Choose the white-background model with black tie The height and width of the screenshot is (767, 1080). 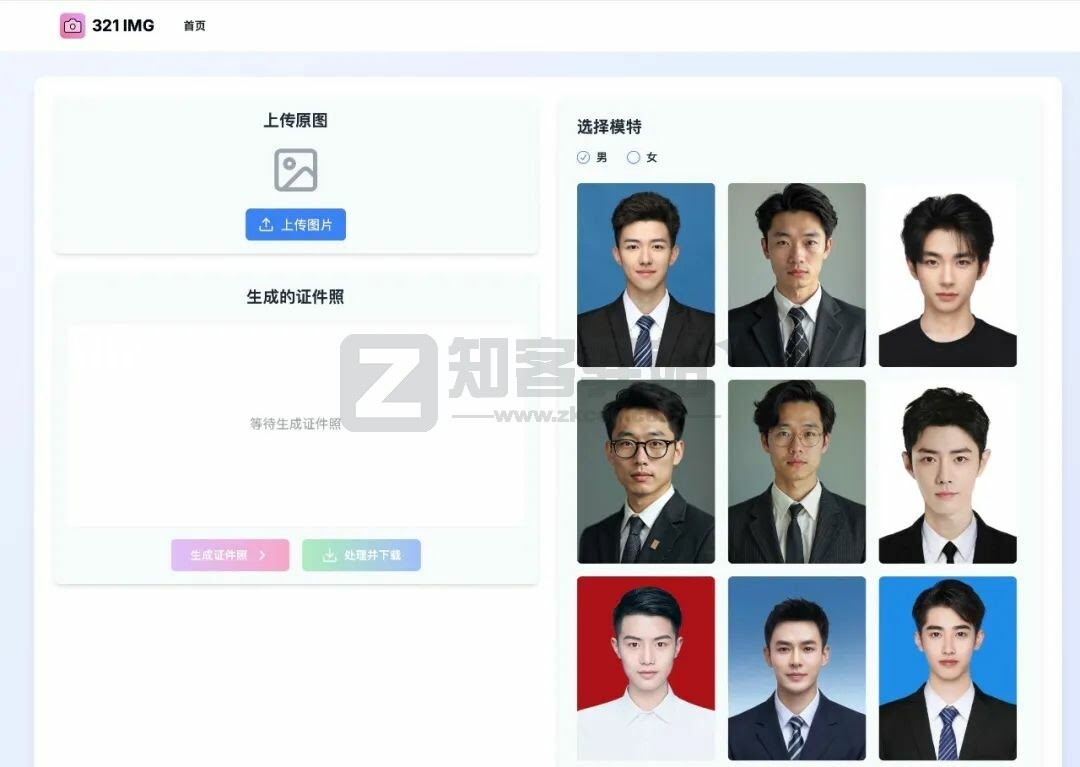(x=948, y=472)
